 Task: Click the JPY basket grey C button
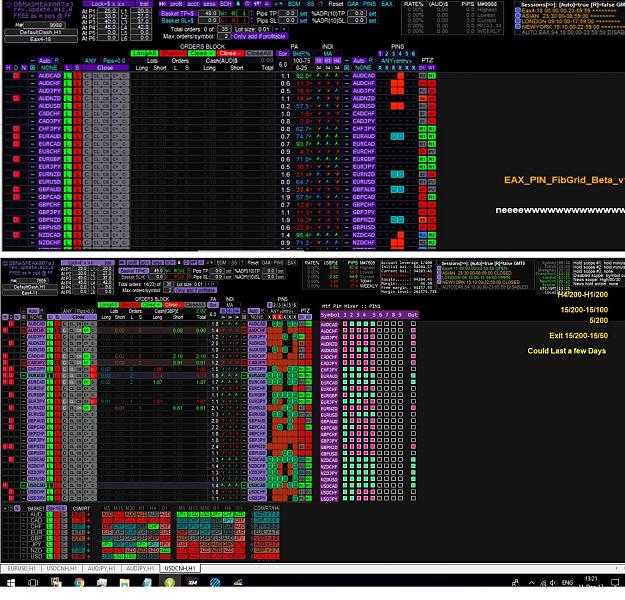pos(65,544)
